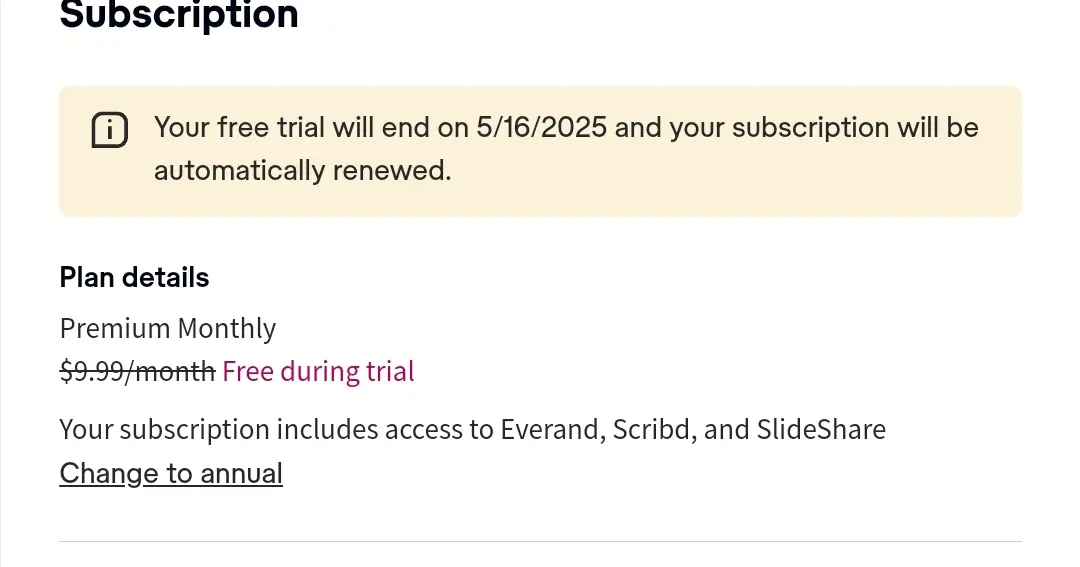Click the crossed-out $9.99/month price
Viewport: 1080px width, 567px height.
click(137, 371)
